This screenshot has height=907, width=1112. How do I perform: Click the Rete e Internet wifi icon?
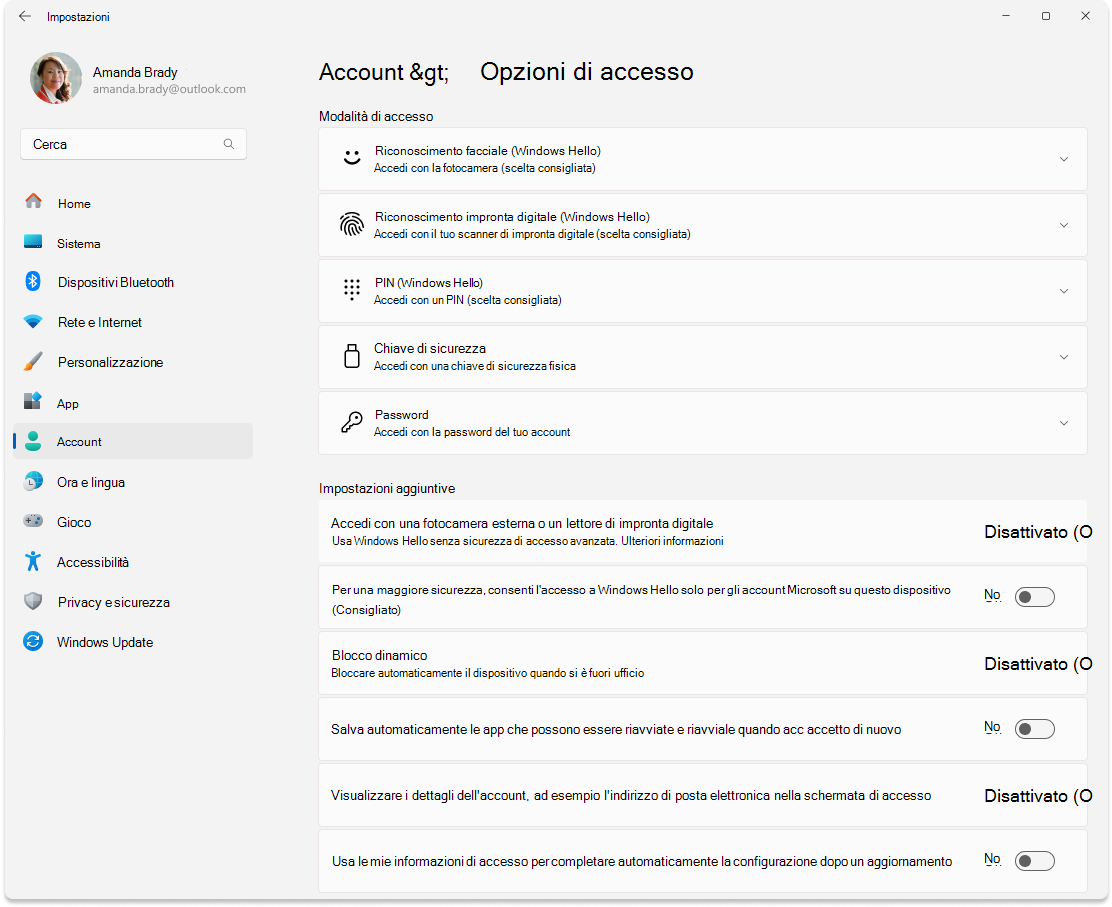point(33,321)
